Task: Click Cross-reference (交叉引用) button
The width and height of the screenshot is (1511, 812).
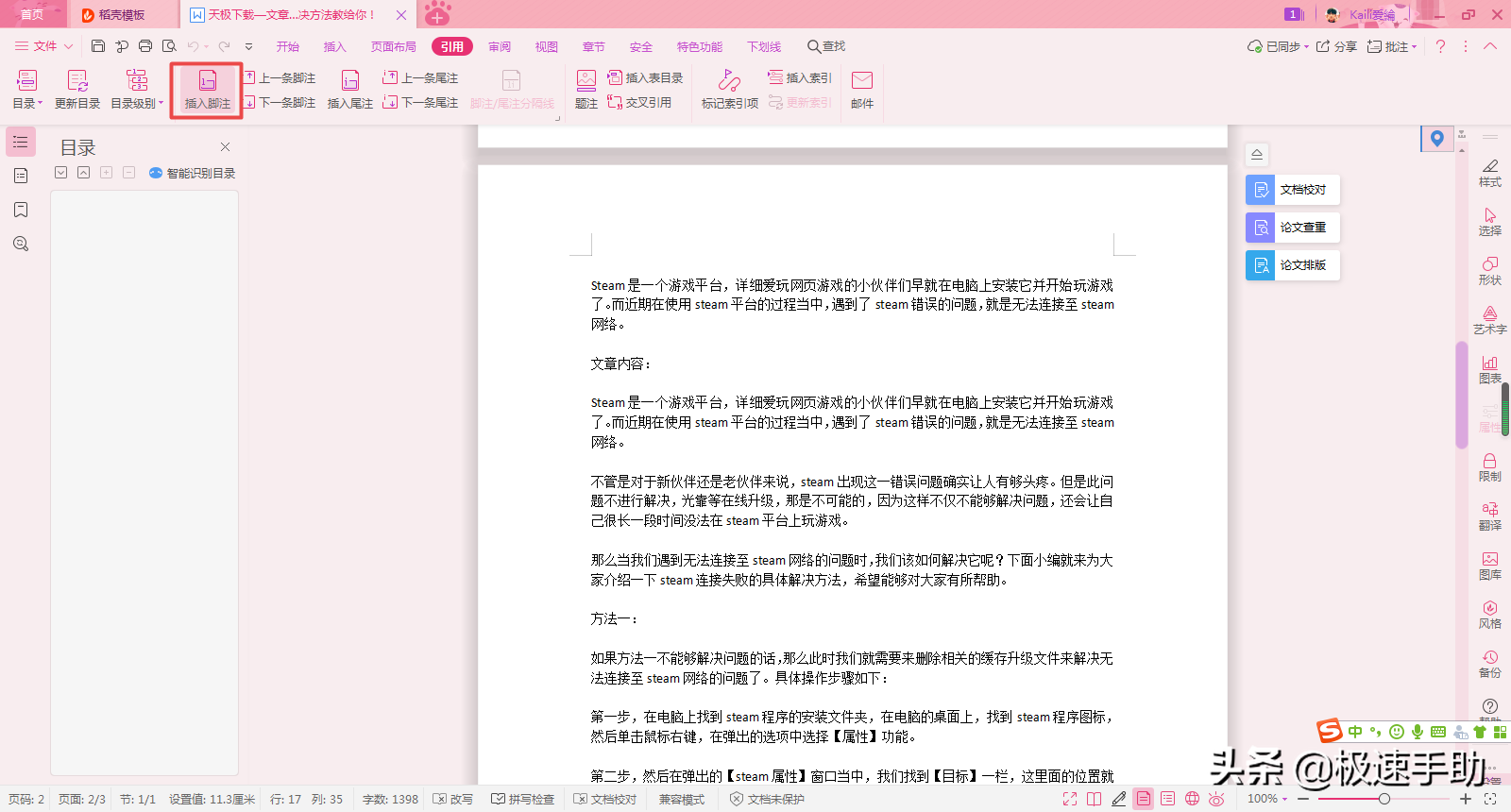Action: click(639, 102)
